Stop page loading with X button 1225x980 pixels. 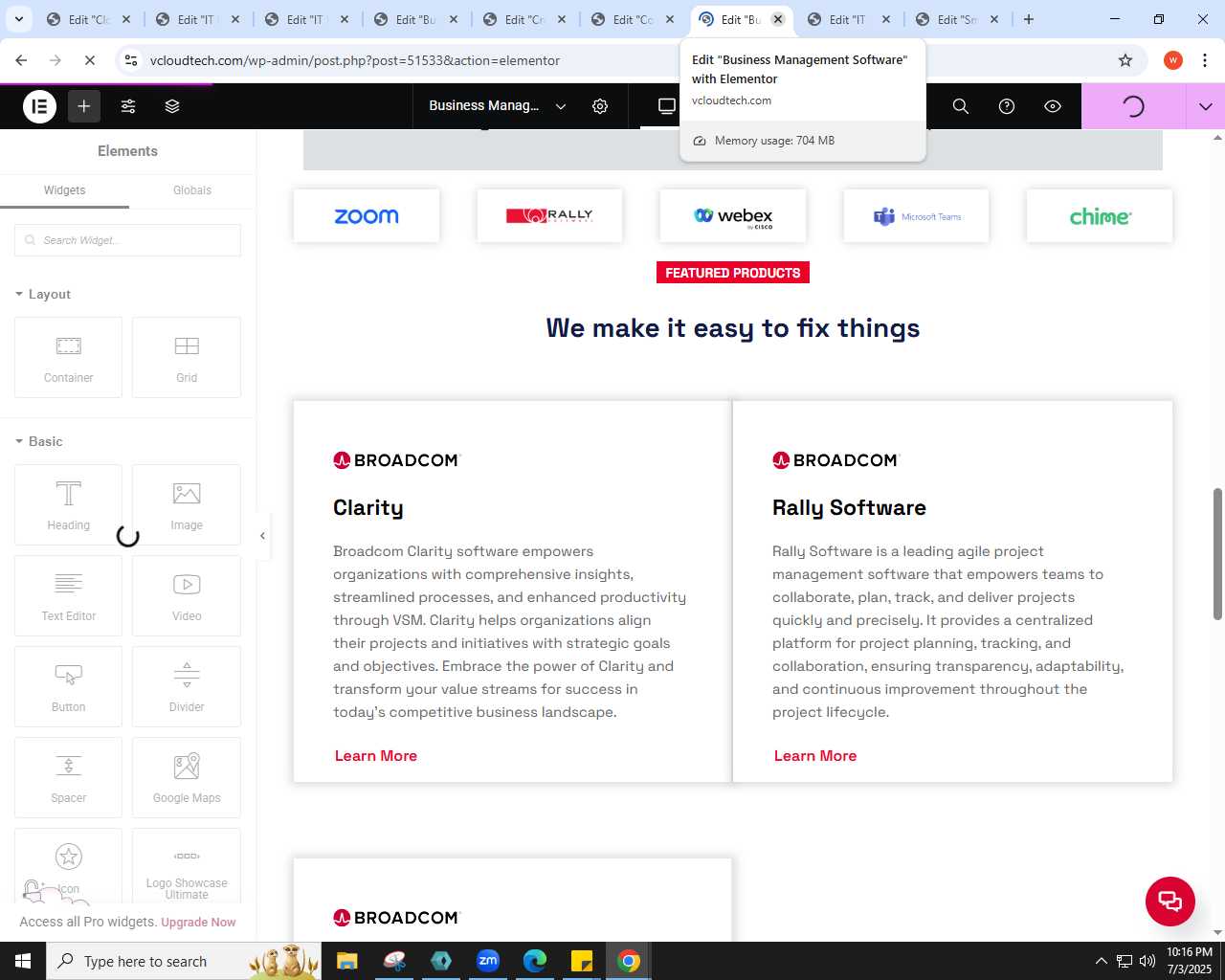[x=89, y=60]
